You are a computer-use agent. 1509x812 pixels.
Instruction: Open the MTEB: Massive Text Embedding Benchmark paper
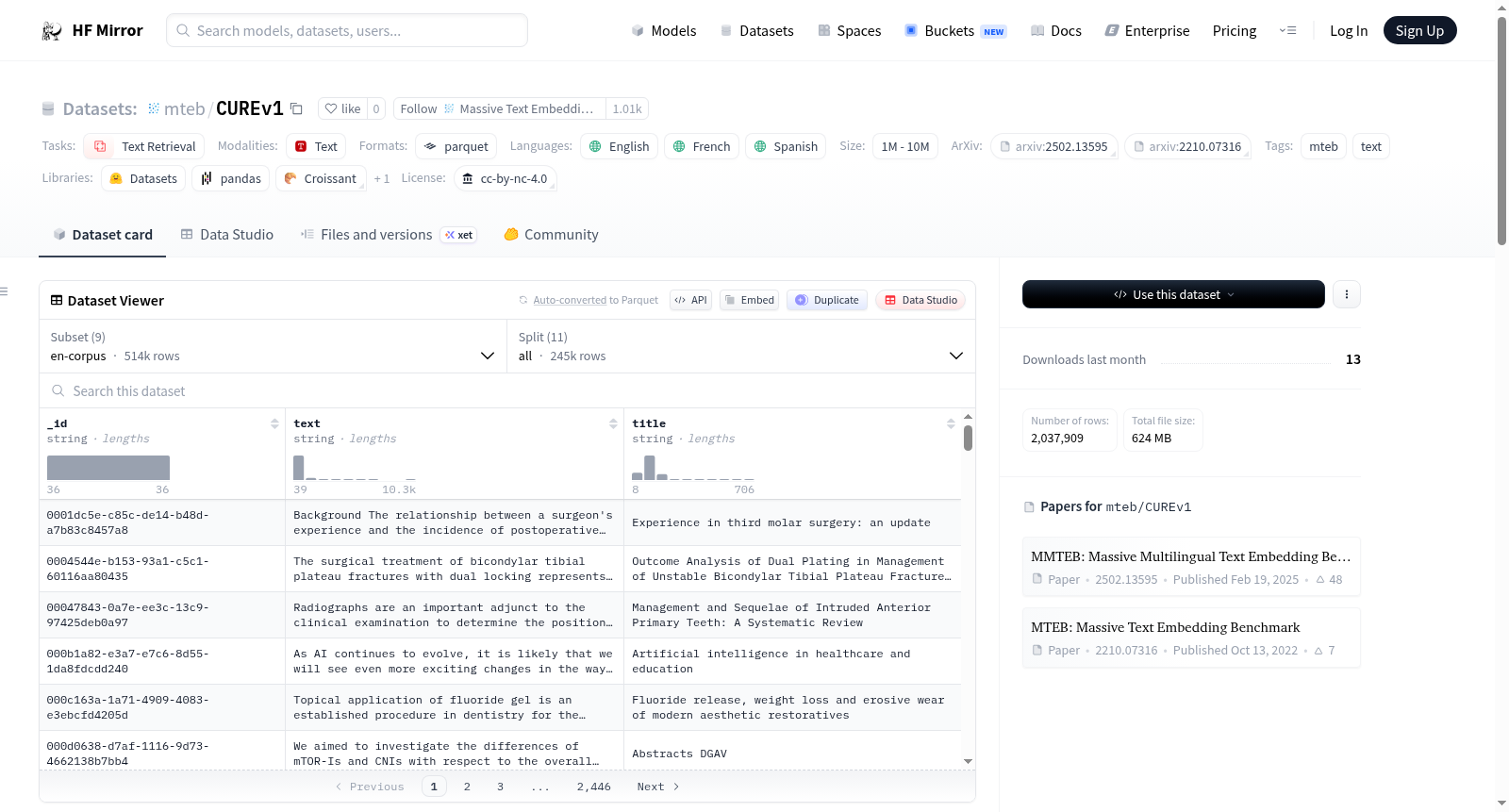tap(1191, 638)
